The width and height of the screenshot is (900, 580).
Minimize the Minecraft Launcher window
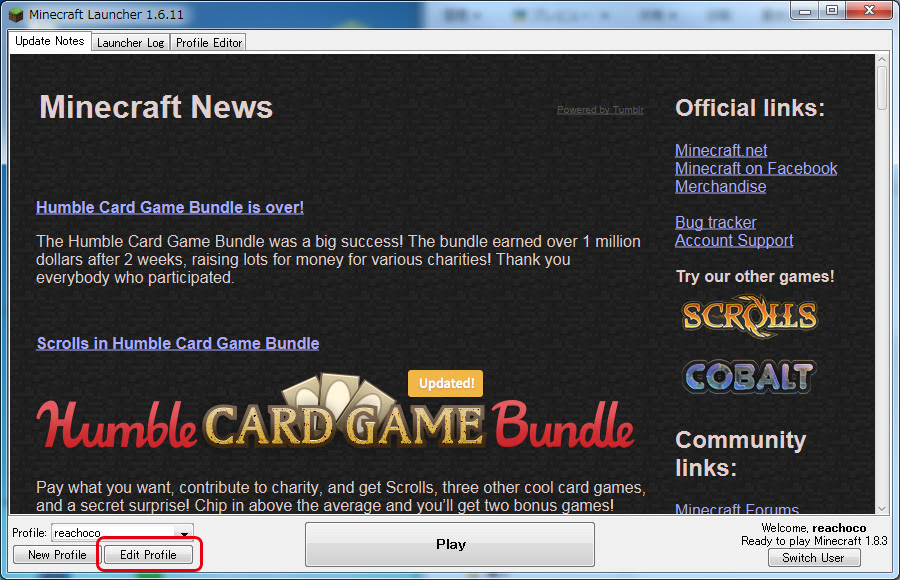(805, 11)
